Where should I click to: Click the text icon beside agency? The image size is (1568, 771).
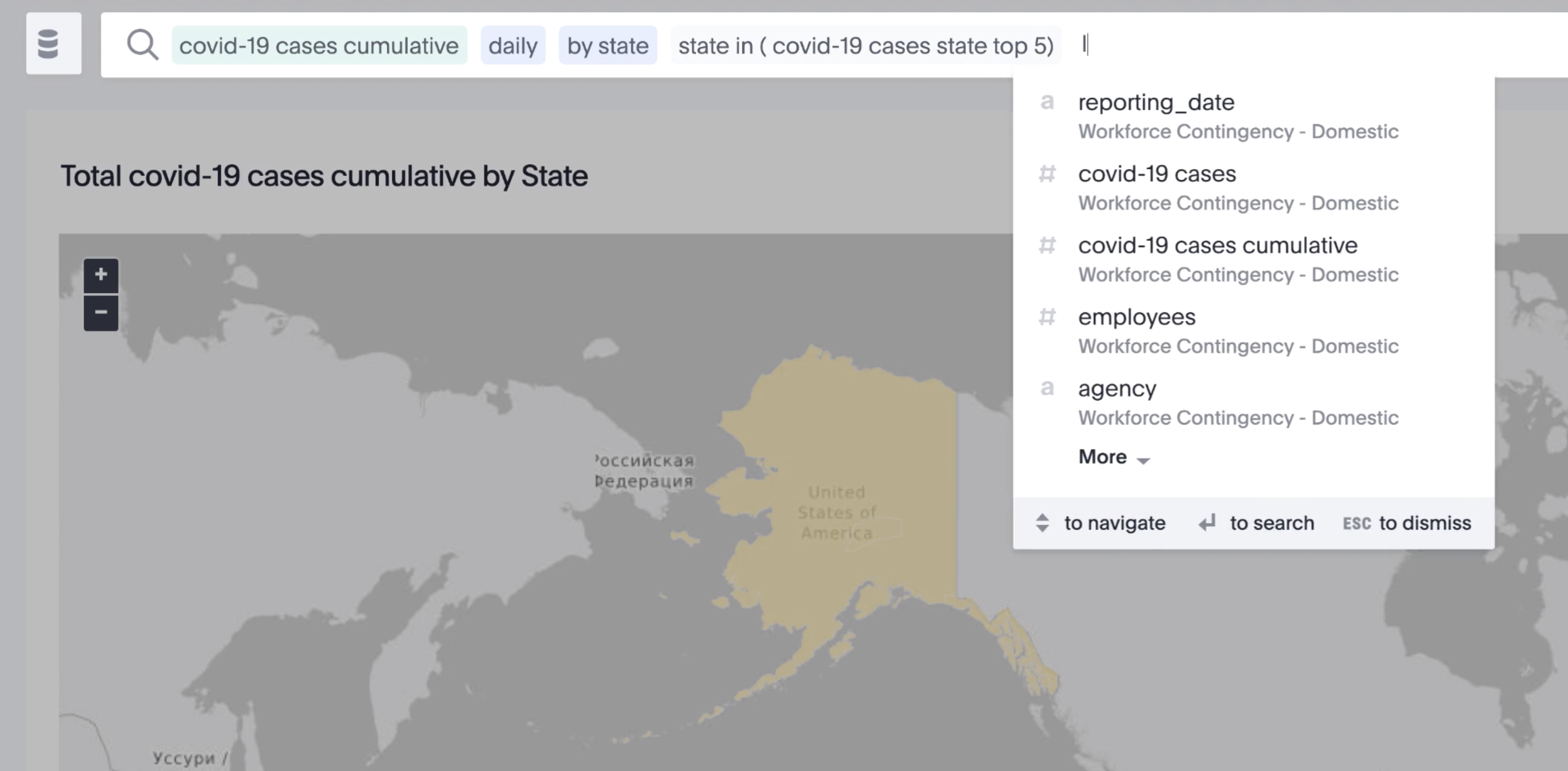pyautogui.click(x=1047, y=388)
